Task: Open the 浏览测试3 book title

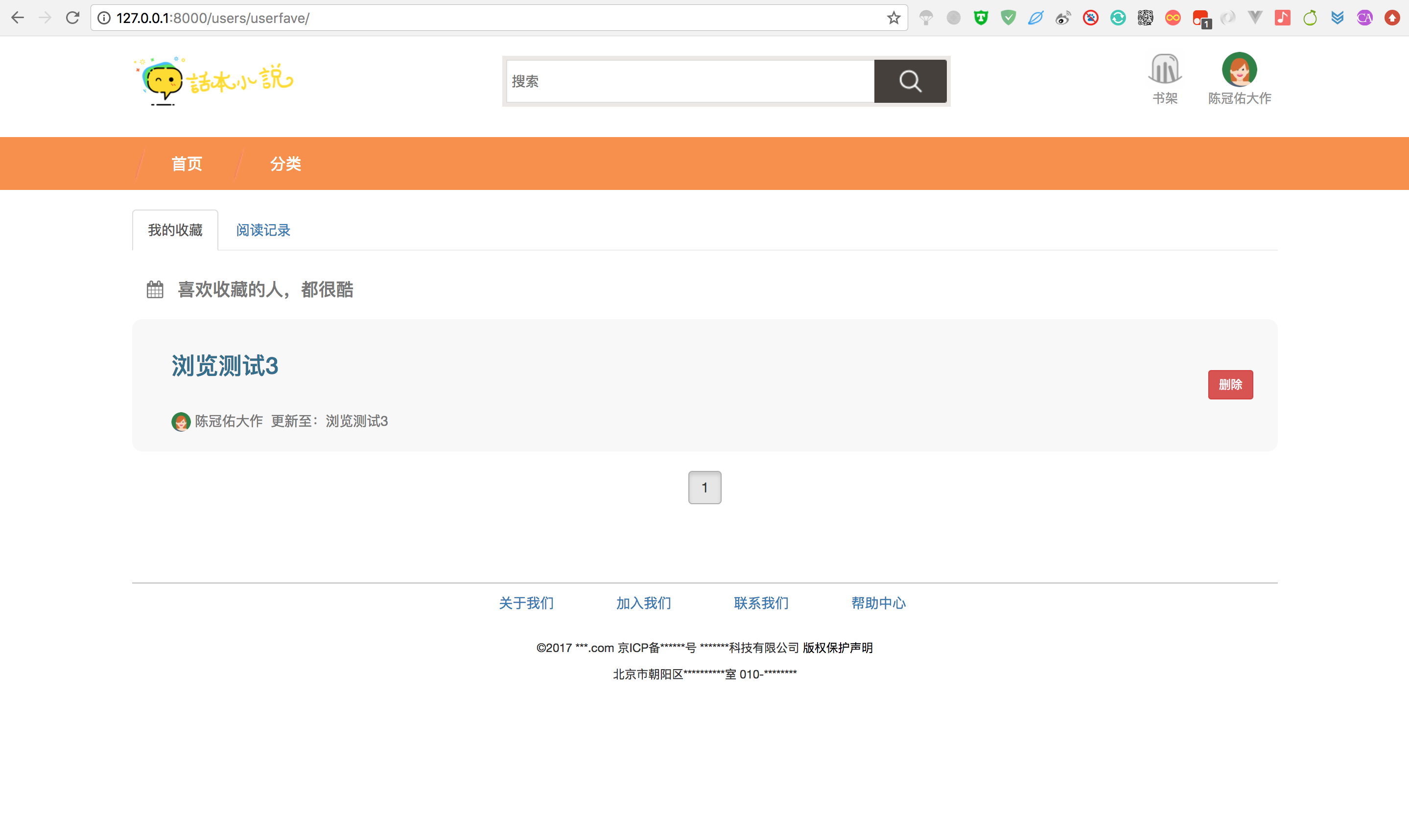Action: pos(225,366)
